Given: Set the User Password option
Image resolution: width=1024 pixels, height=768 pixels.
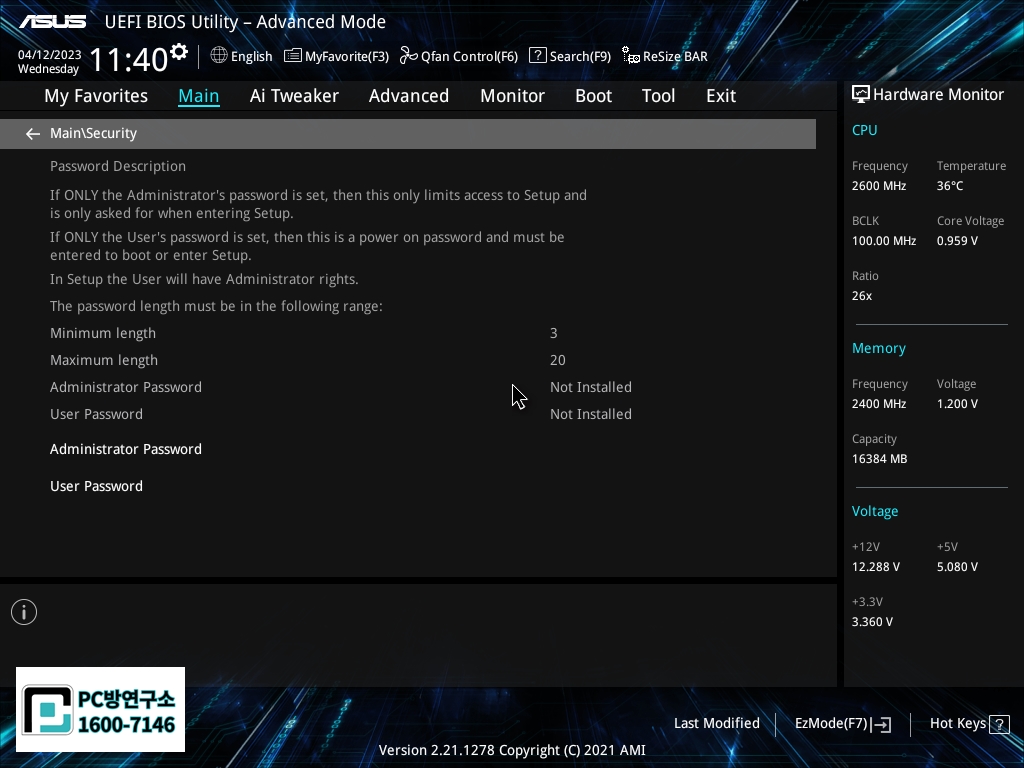Looking at the screenshot, I should coord(96,487).
